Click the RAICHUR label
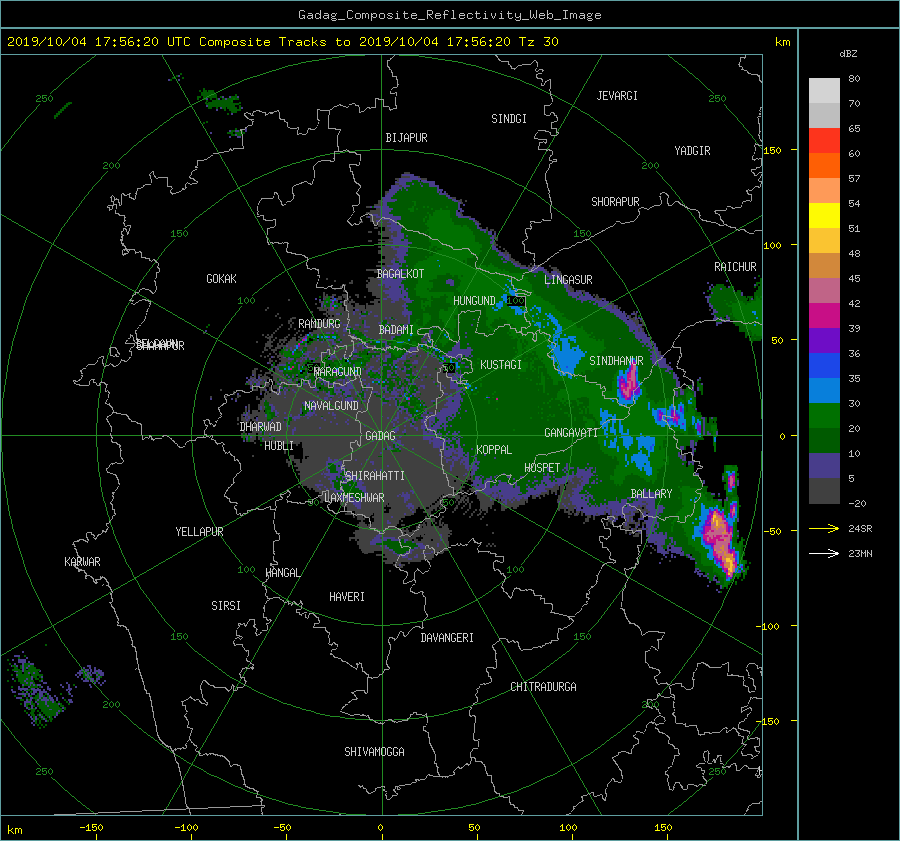900x841 pixels. [x=735, y=267]
